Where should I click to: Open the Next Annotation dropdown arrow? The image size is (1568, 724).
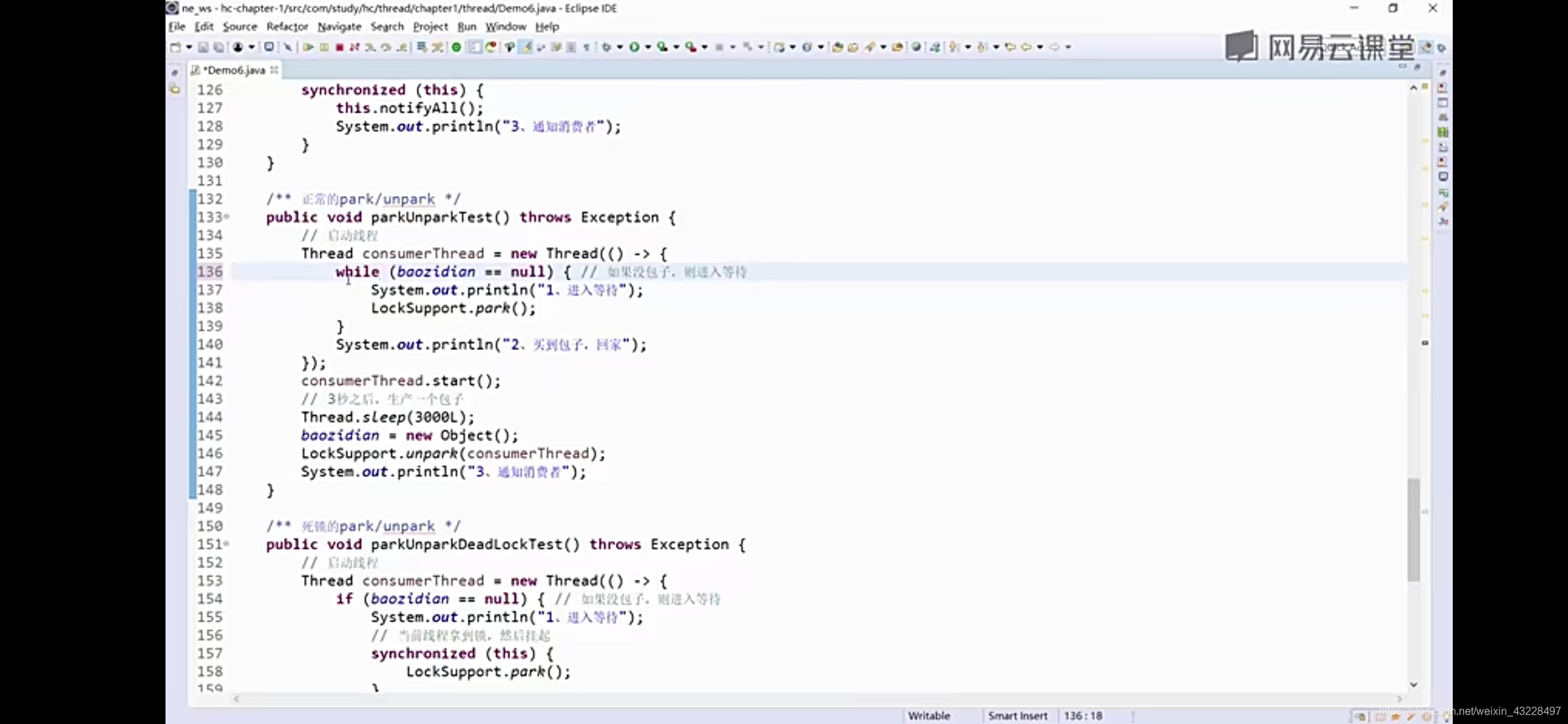pos(968,47)
